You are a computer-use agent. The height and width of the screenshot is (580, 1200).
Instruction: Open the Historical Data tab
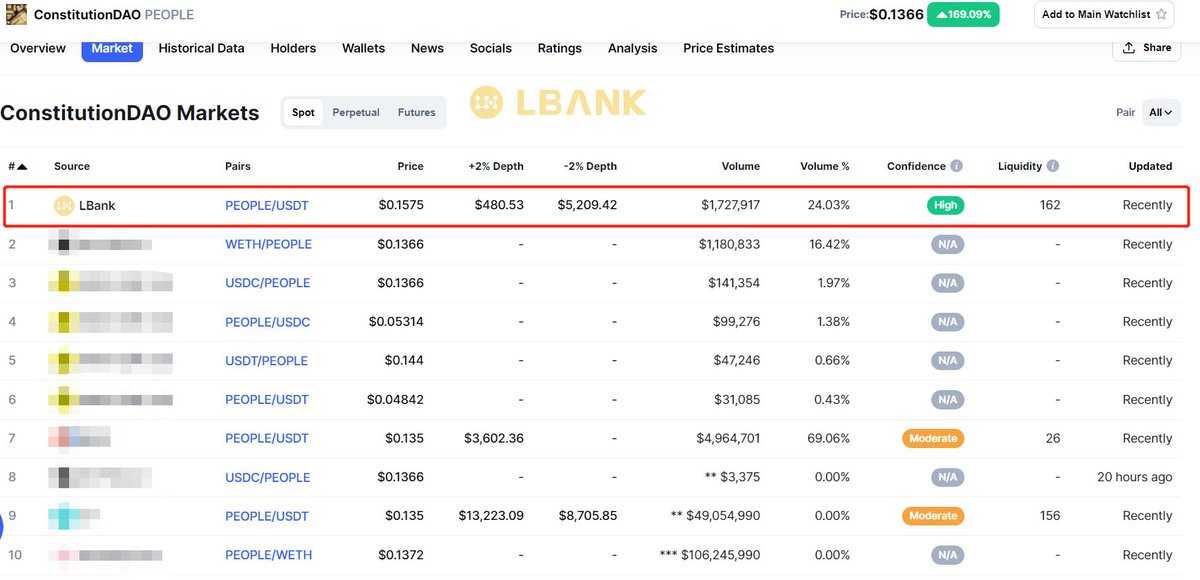pos(201,48)
